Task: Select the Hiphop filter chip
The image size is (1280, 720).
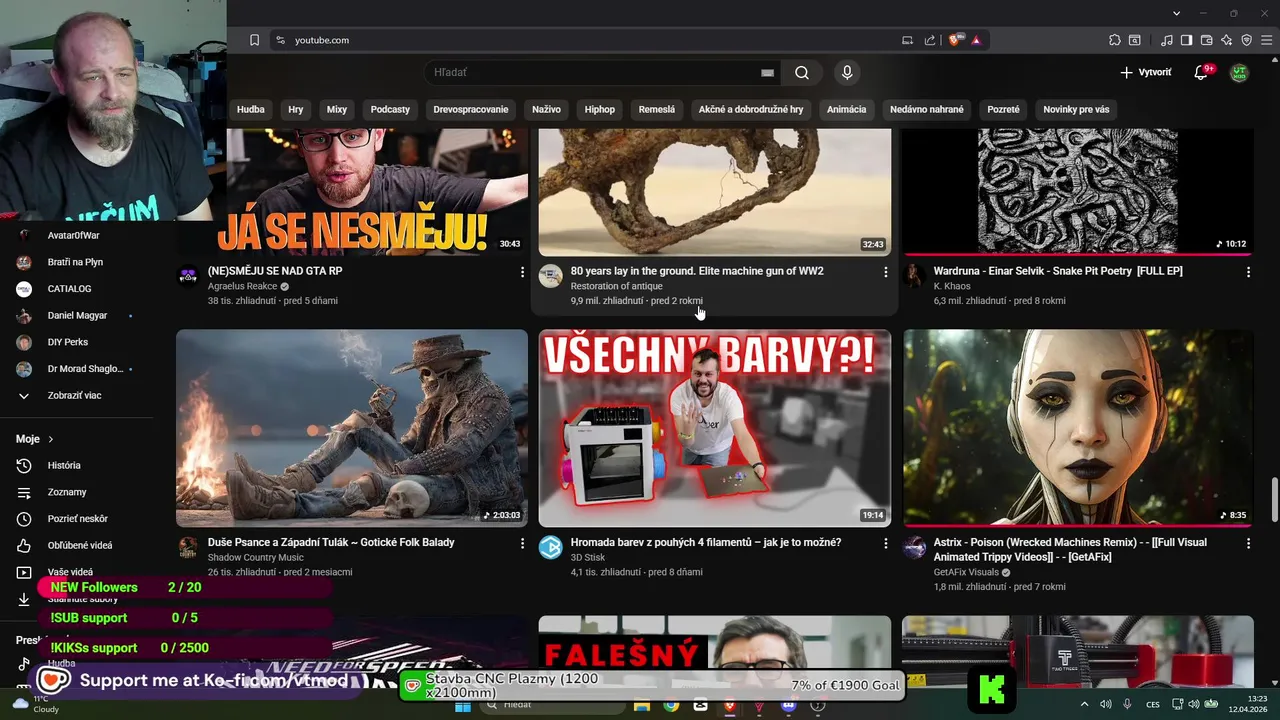Action: (600, 109)
